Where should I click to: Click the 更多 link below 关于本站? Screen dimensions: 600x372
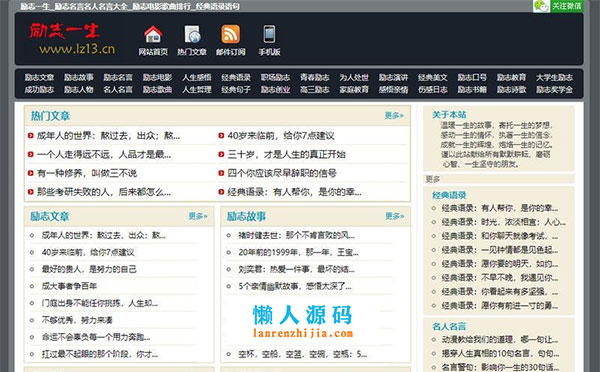(x=433, y=179)
